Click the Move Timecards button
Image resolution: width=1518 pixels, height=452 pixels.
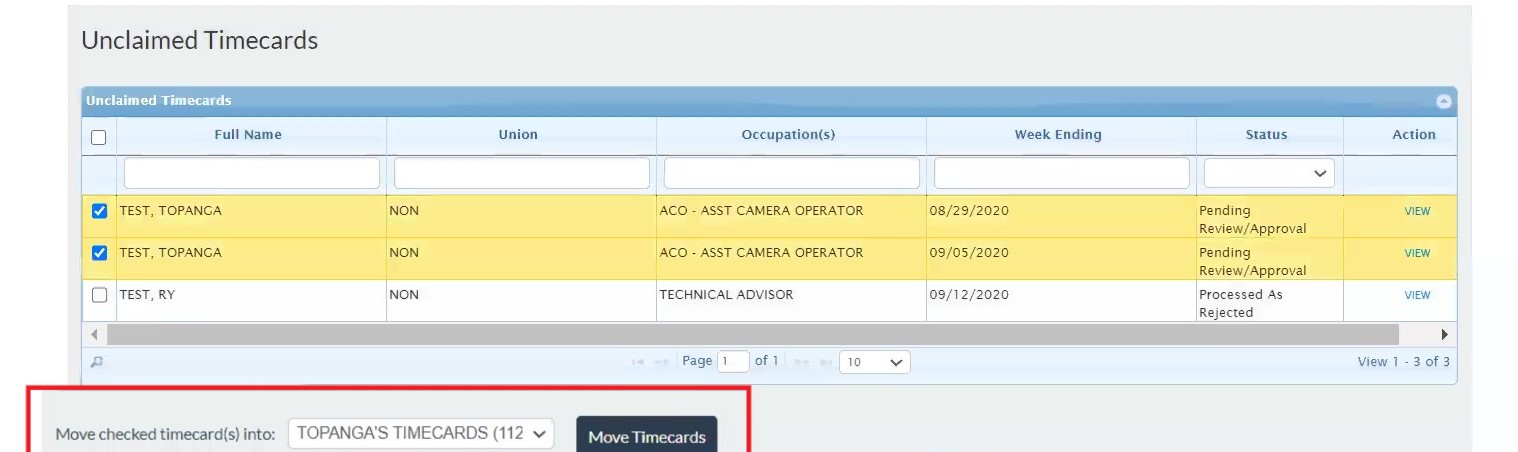click(x=647, y=436)
